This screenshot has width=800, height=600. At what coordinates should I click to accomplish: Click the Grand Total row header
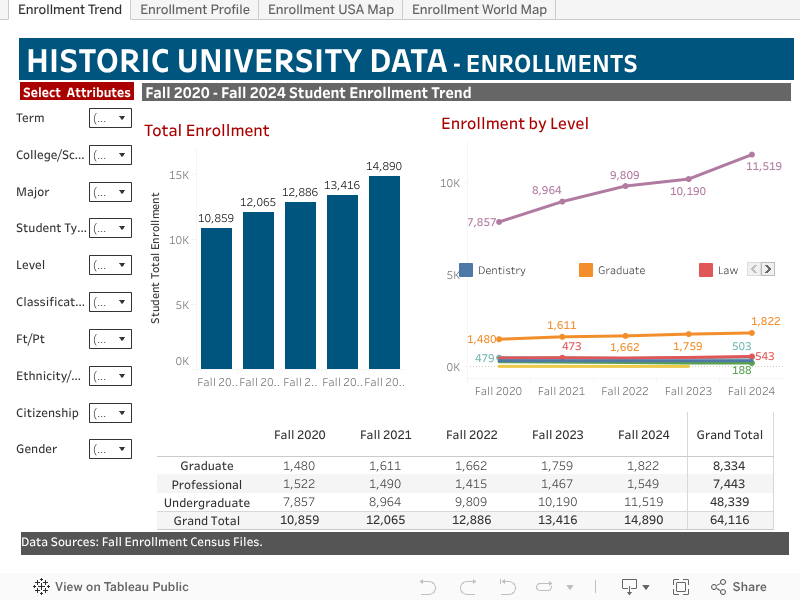[x=207, y=521]
